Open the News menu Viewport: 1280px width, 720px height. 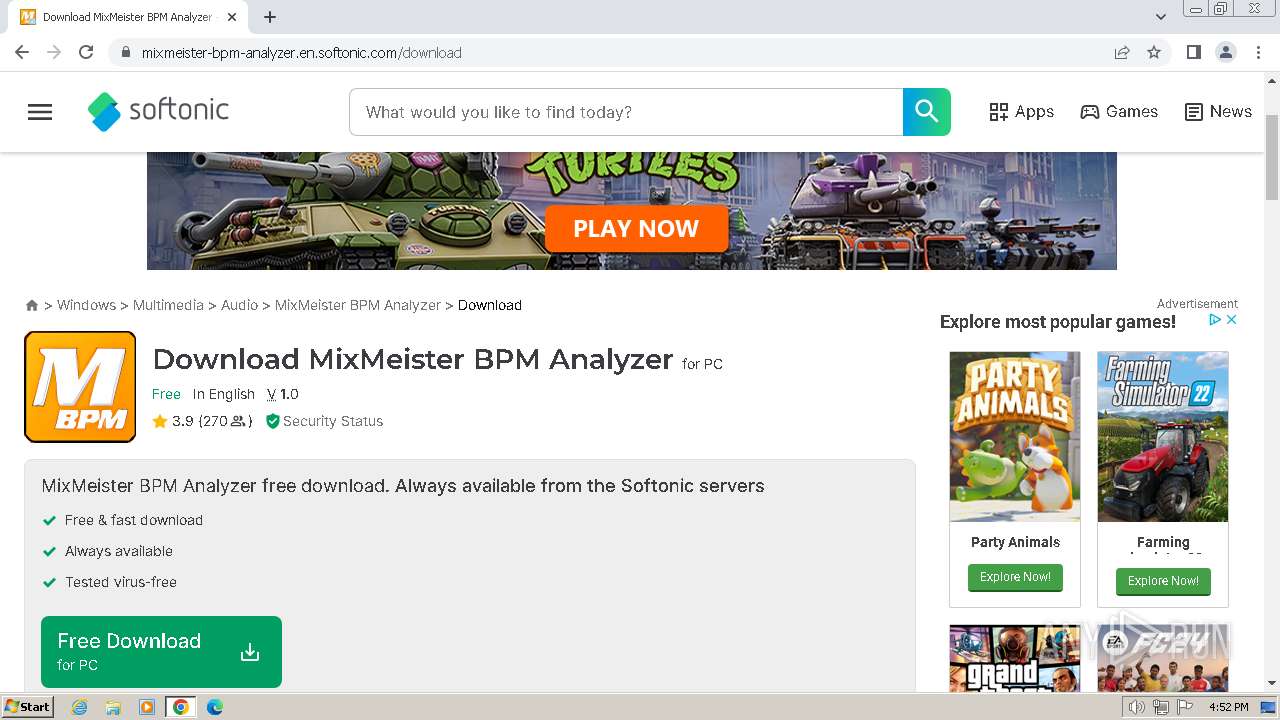point(1218,112)
